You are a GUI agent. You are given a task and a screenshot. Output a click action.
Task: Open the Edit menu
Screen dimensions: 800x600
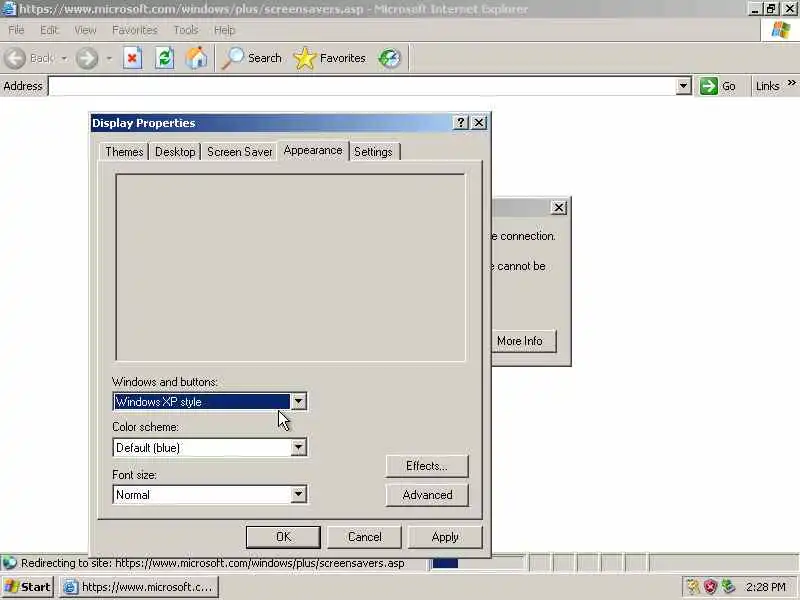[x=49, y=30]
